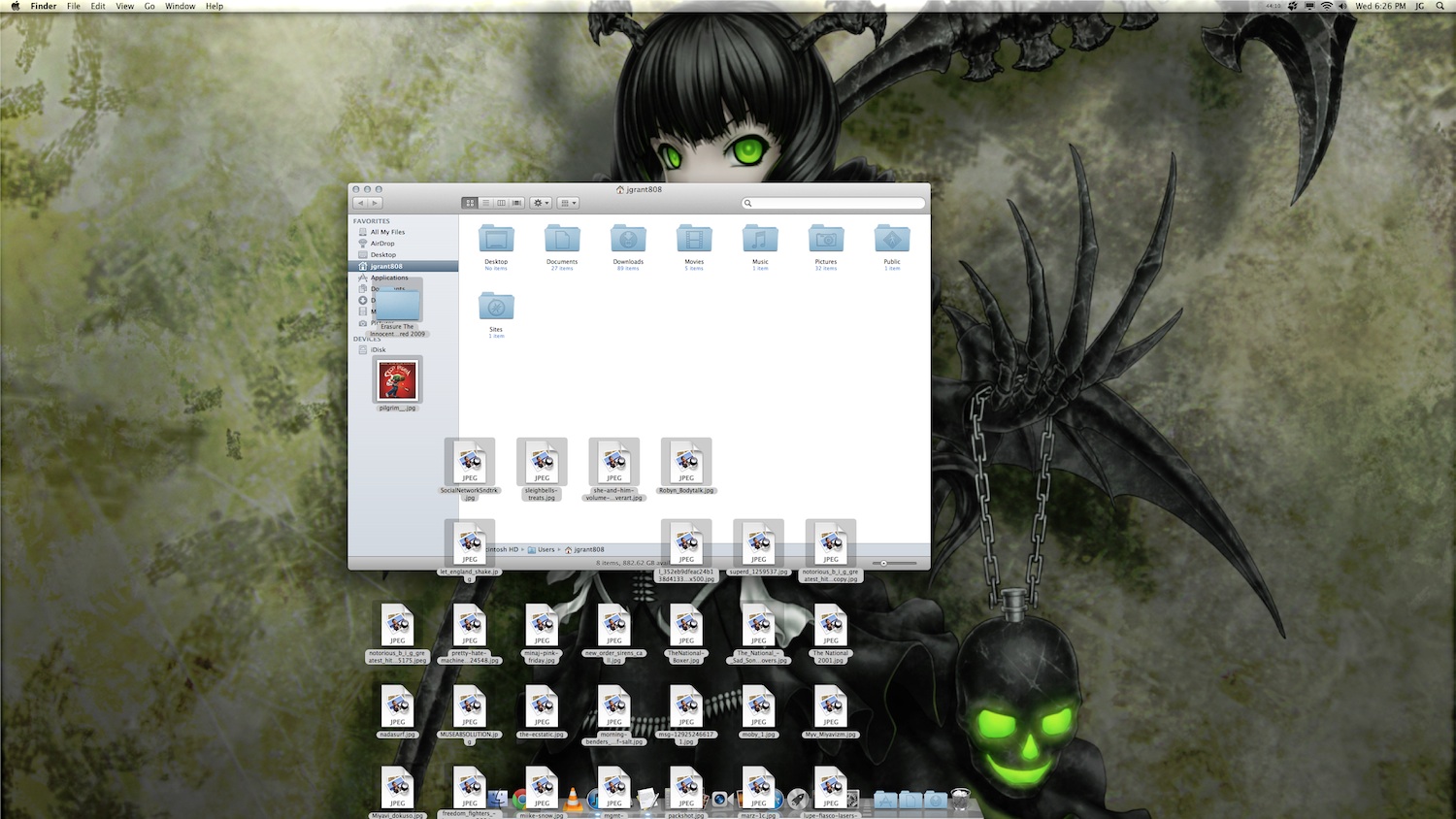Select the Myv_Miyavizm.jpg desktop file
The width and height of the screenshot is (1456, 819).
point(831,706)
